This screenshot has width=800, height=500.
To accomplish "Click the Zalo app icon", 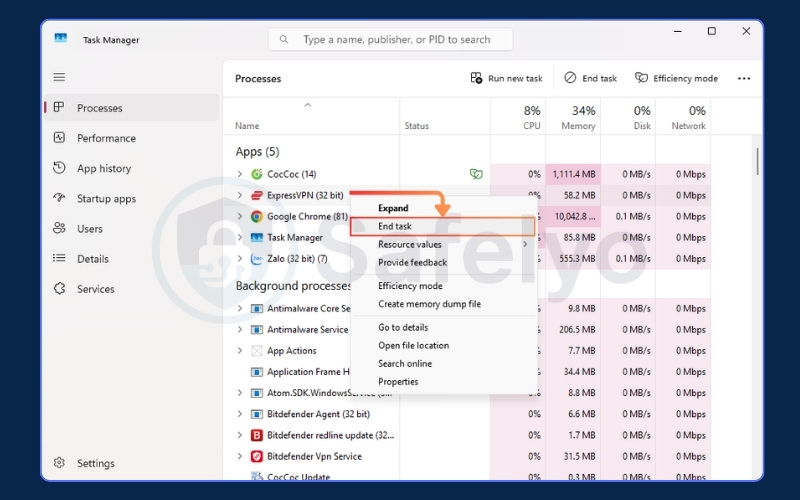I will coord(257,259).
